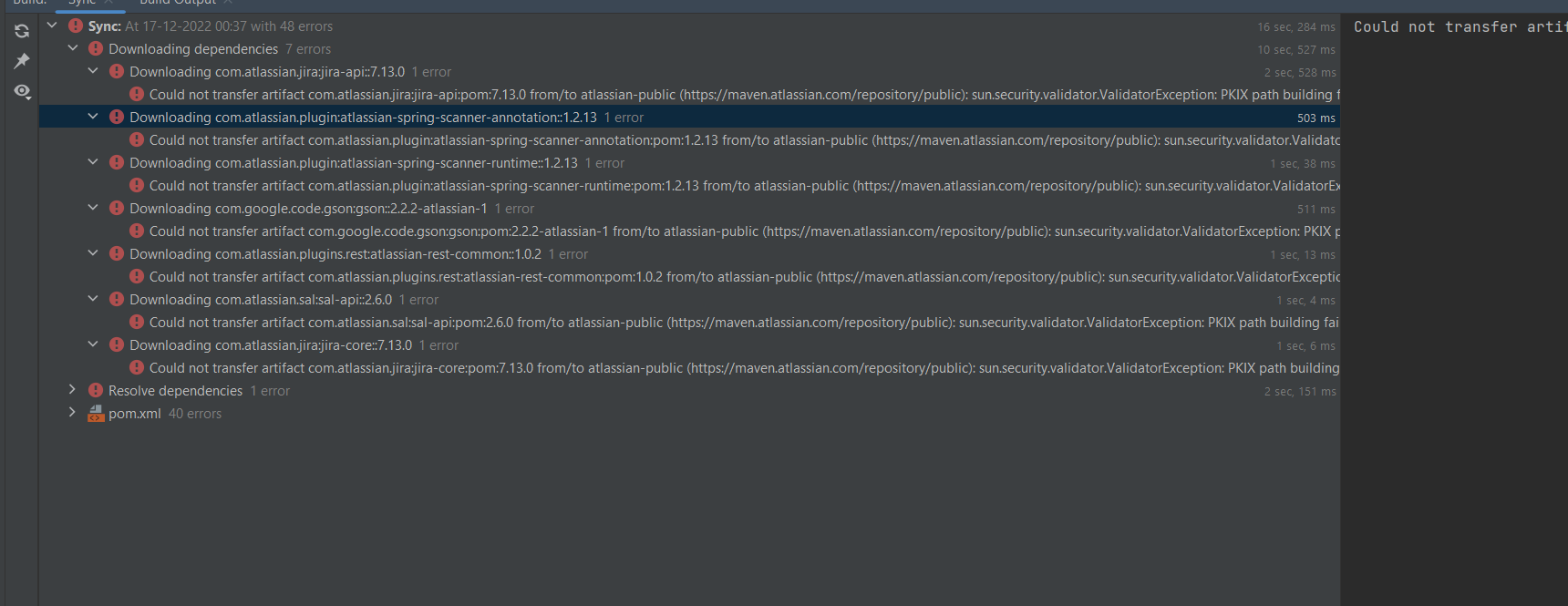Pin the tab using the pin icon
Viewport: 1568px width, 606px height.
tap(22, 61)
